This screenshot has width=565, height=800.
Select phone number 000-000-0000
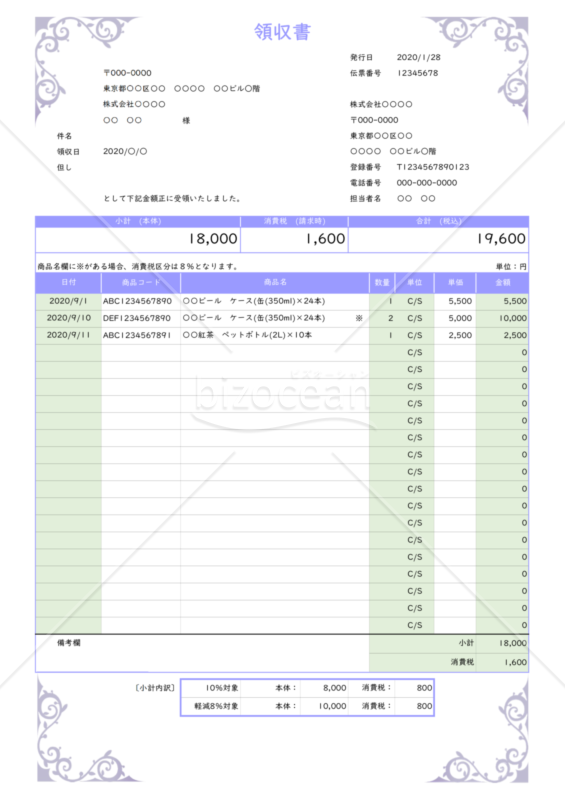click(x=427, y=183)
